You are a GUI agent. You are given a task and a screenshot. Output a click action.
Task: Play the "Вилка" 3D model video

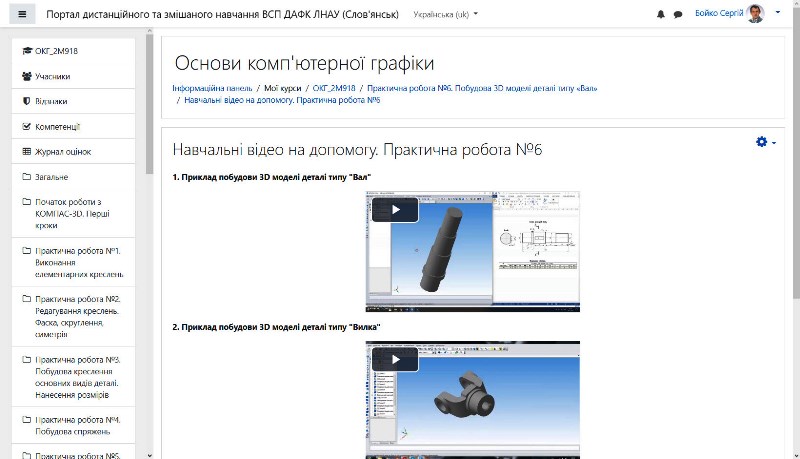tap(395, 360)
